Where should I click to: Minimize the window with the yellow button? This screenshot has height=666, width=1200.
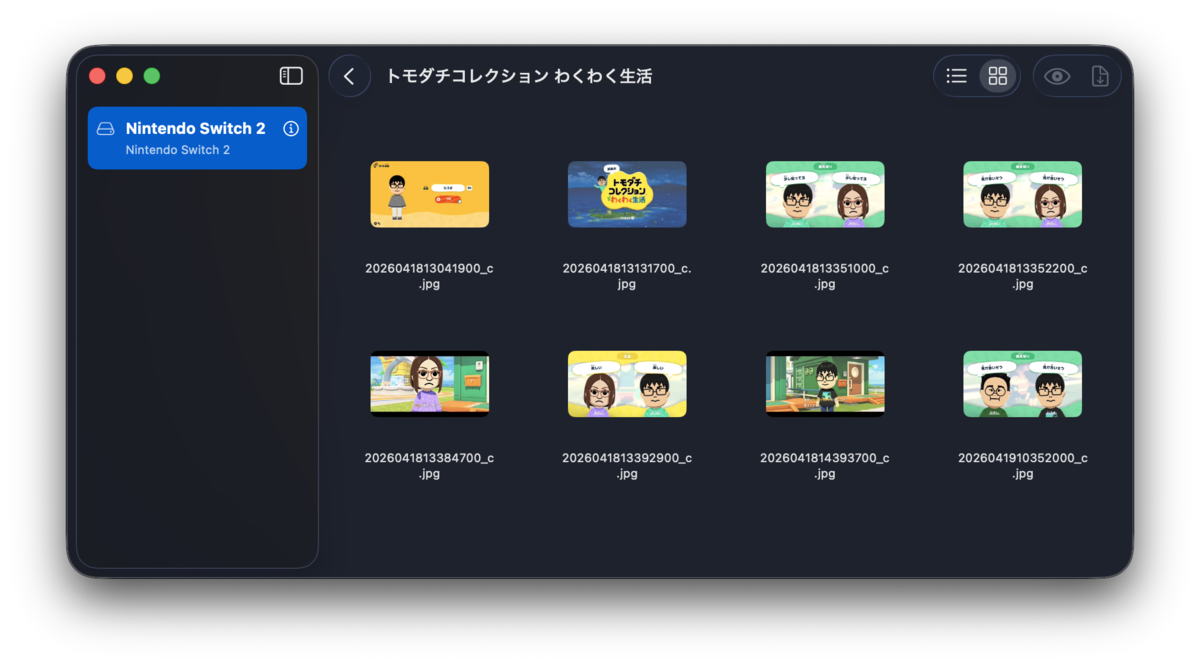[124, 76]
